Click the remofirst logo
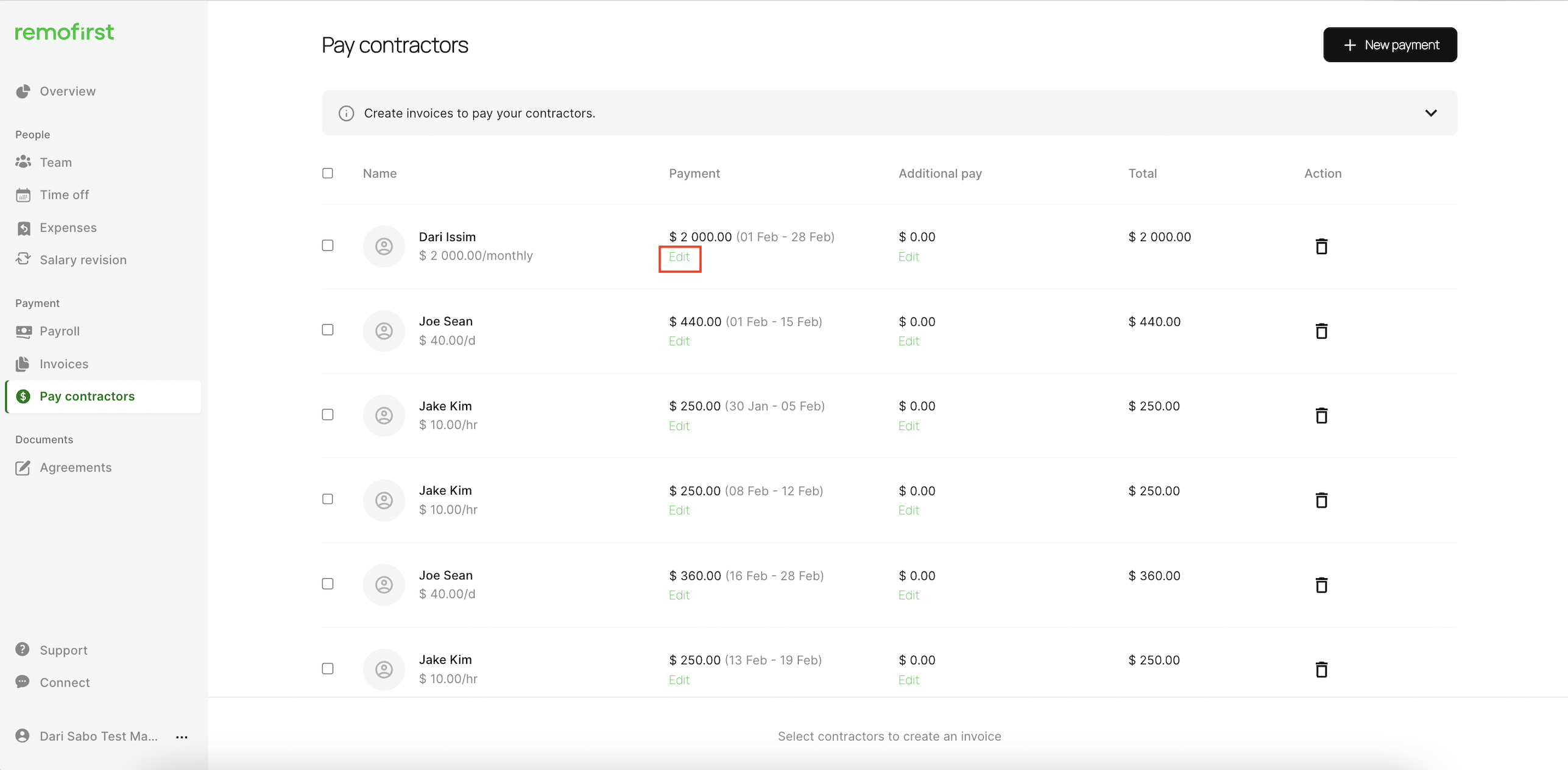Image resolution: width=1568 pixels, height=770 pixels. (x=65, y=32)
